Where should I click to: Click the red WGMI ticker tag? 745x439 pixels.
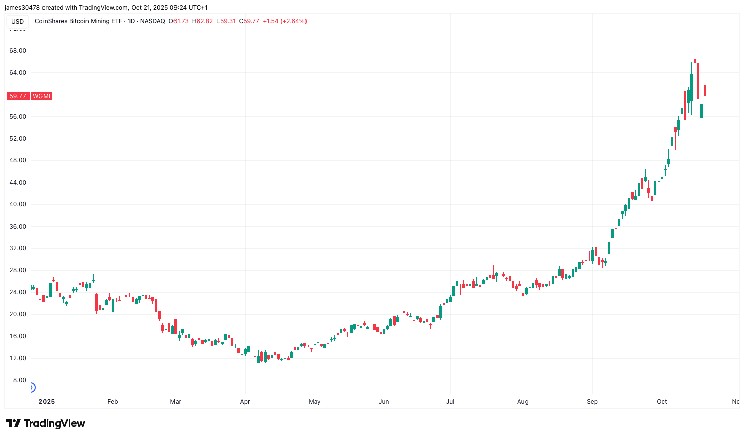point(41,95)
